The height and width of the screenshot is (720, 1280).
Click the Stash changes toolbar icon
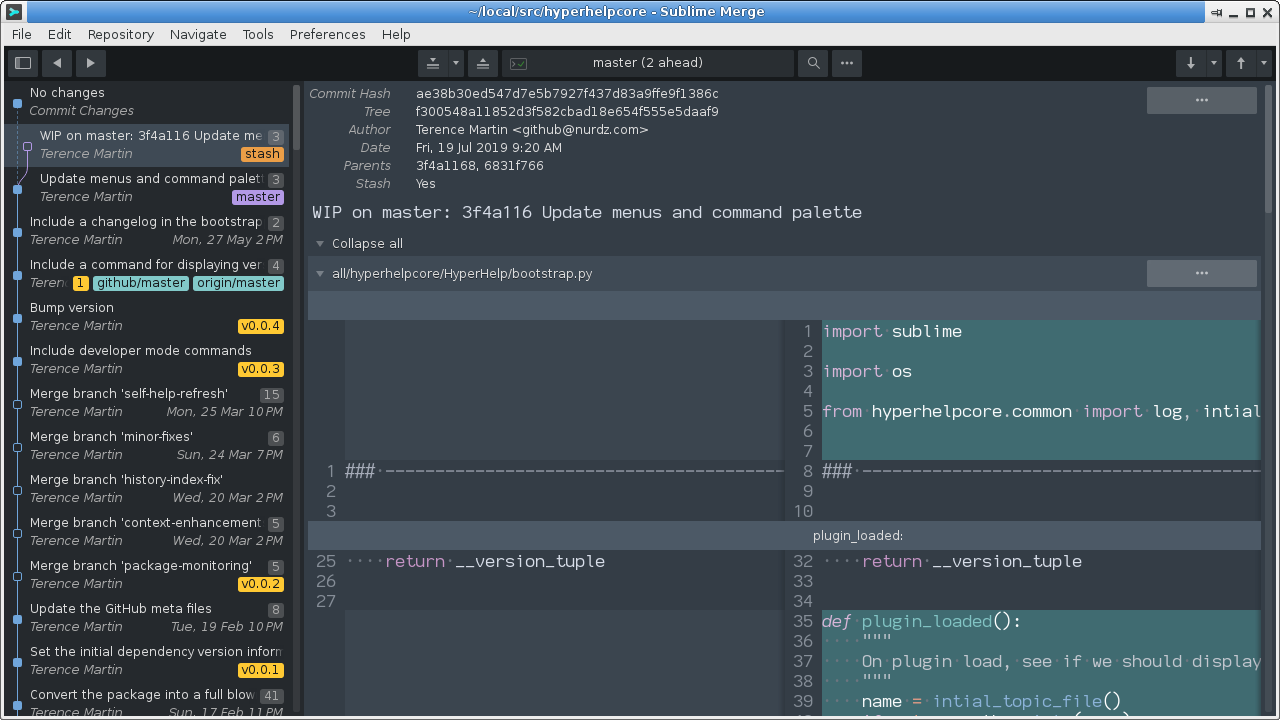pyautogui.click(x=433, y=63)
